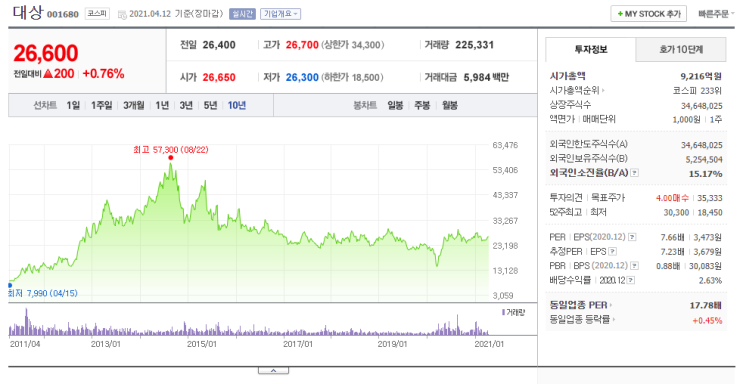The width and height of the screenshot is (743, 384).
Task: Click the 고가 value 26,700
Action: pyautogui.click(x=302, y=45)
